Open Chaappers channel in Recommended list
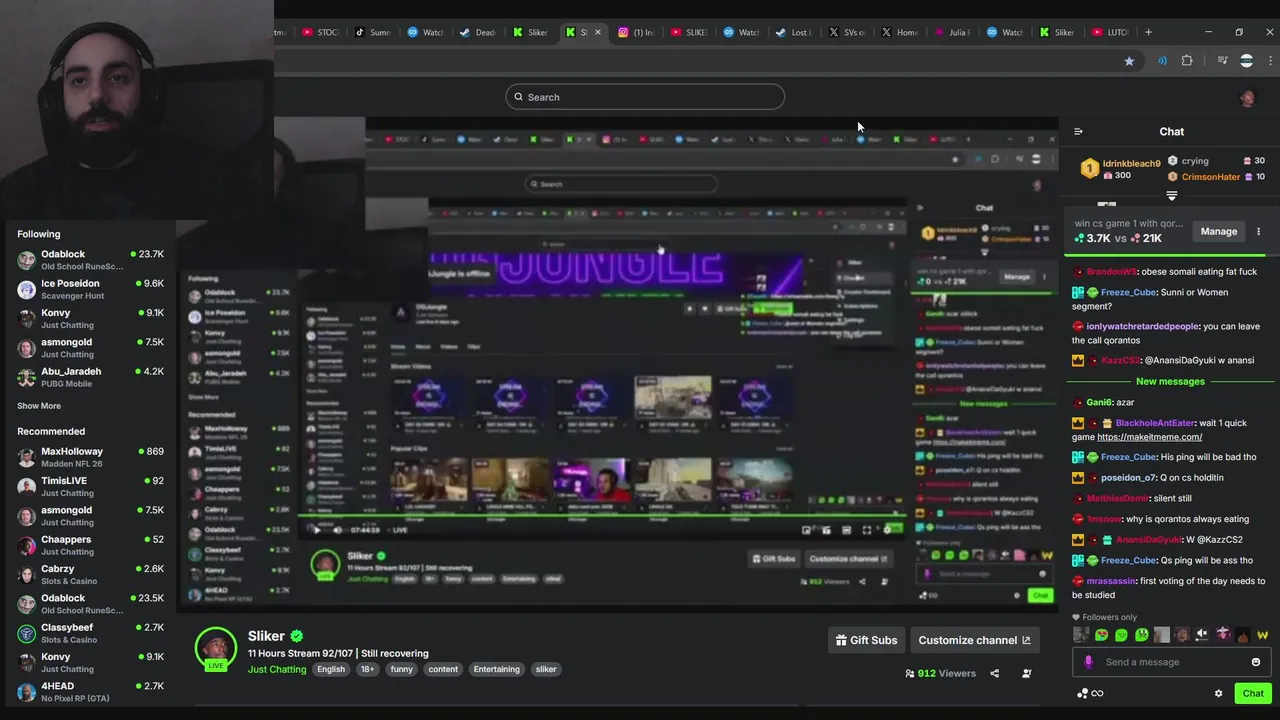The height and width of the screenshot is (720, 1280). click(90, 545)
